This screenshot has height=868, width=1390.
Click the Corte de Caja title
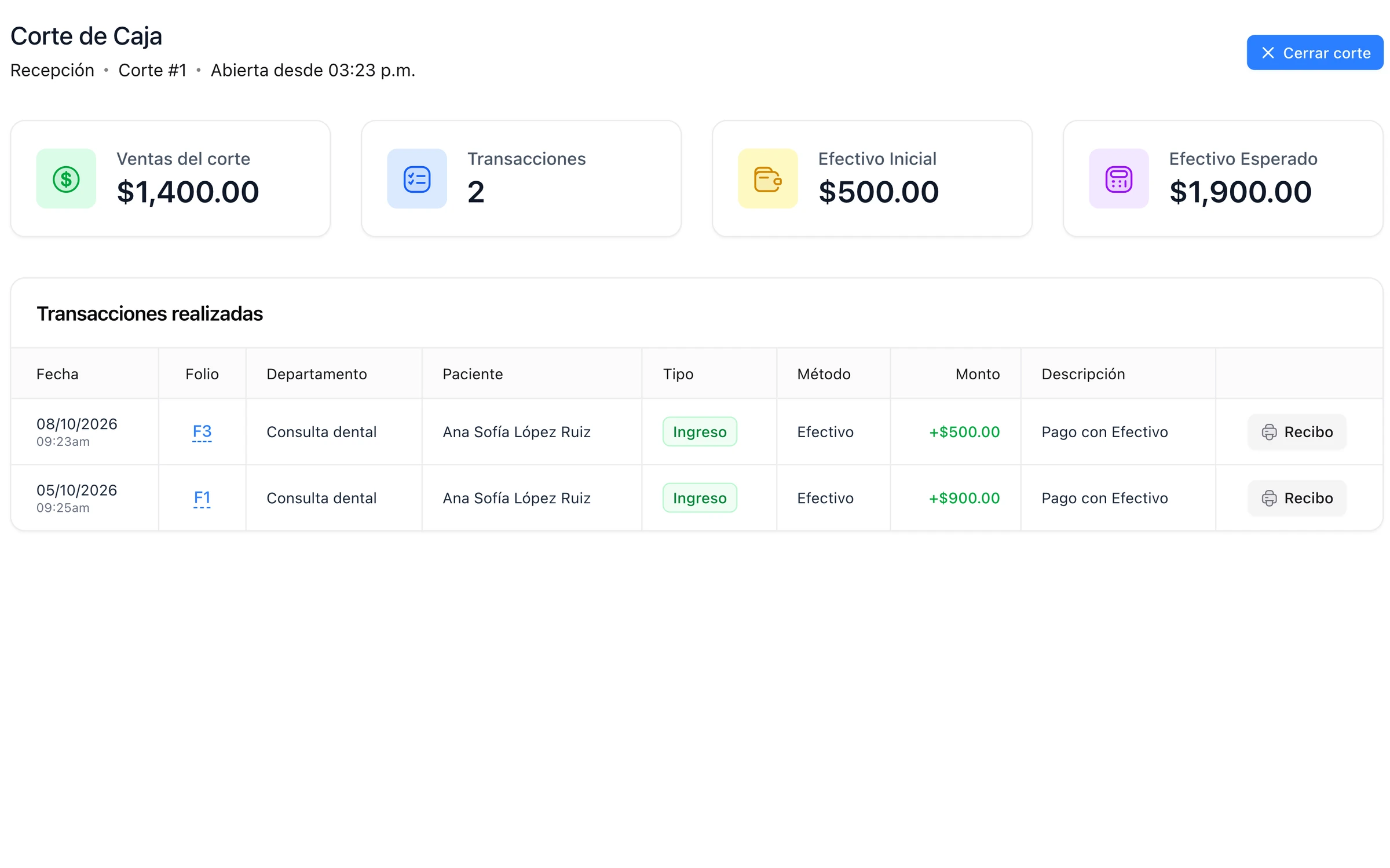[x=86, y=36]
